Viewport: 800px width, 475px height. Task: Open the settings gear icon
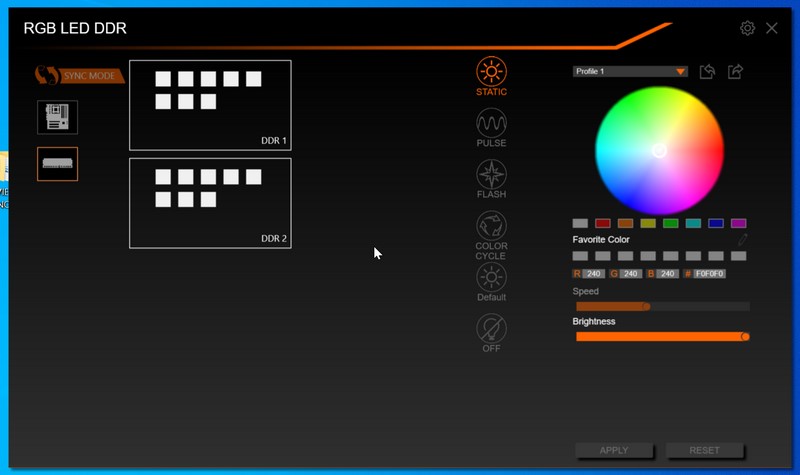pos(747,28)
